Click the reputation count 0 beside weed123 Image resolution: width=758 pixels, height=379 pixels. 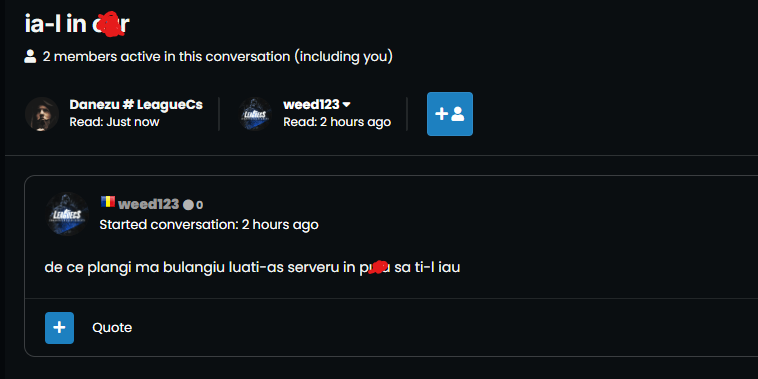click(x=200, y=205)
